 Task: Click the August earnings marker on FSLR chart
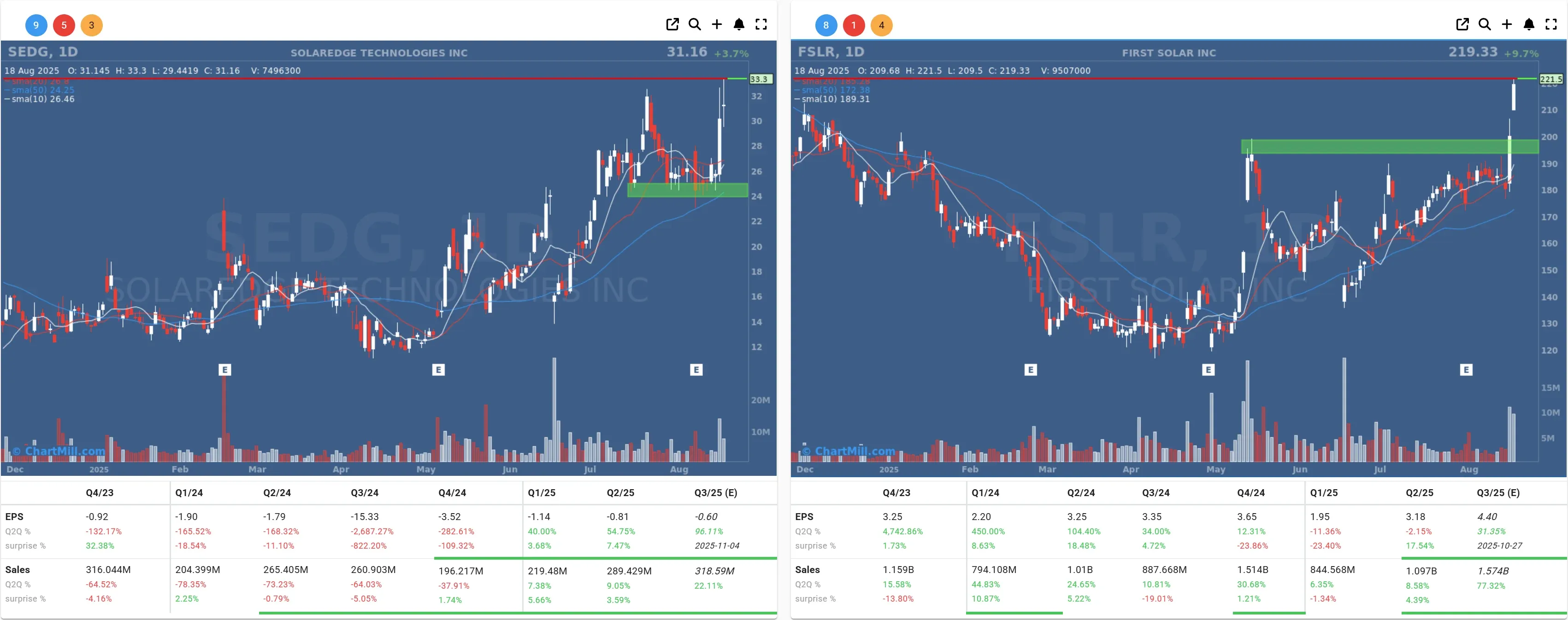tap(1466, 369)
